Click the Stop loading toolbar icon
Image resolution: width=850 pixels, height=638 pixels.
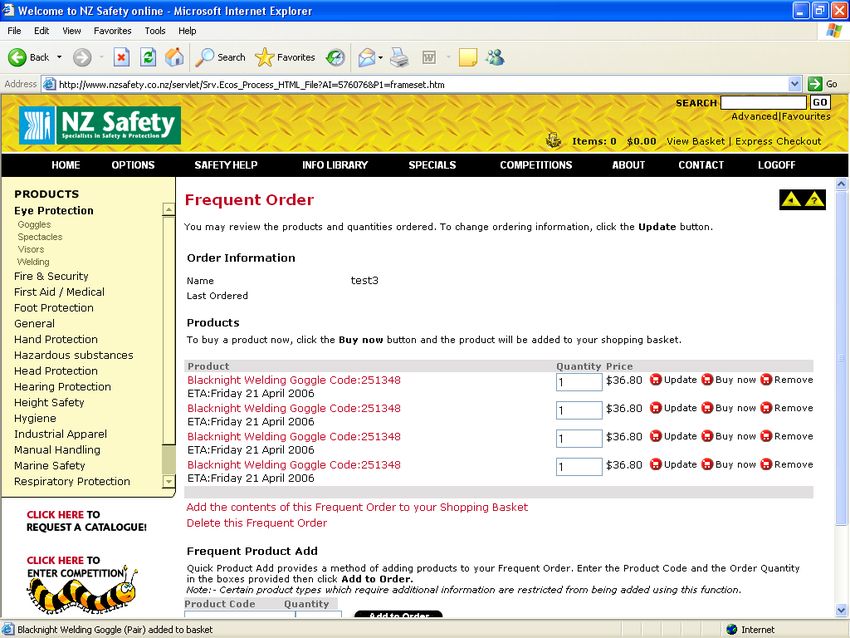point(121,57)
